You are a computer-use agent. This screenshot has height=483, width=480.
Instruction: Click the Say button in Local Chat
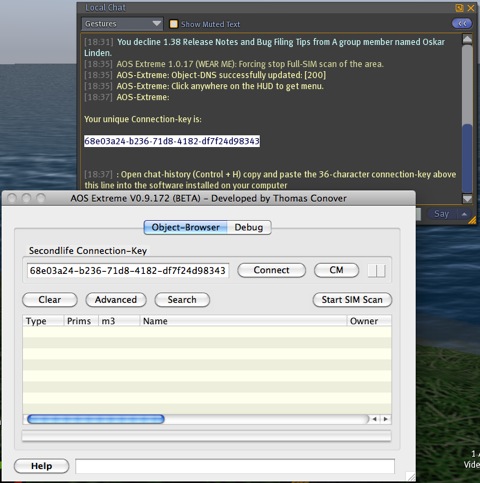(x=441, y=214)
